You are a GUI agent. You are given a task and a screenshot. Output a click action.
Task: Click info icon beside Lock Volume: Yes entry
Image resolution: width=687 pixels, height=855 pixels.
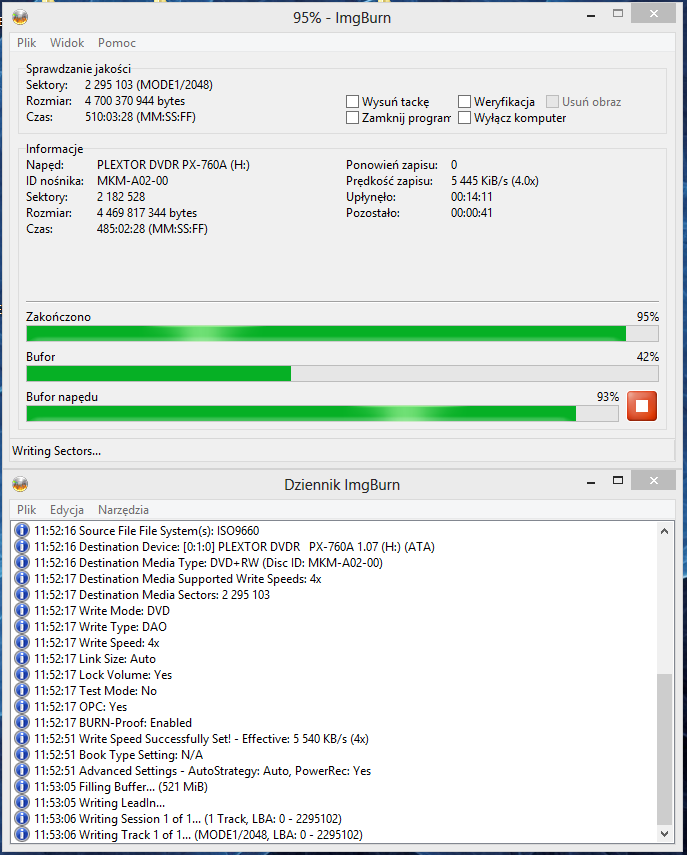coord(22,675)
